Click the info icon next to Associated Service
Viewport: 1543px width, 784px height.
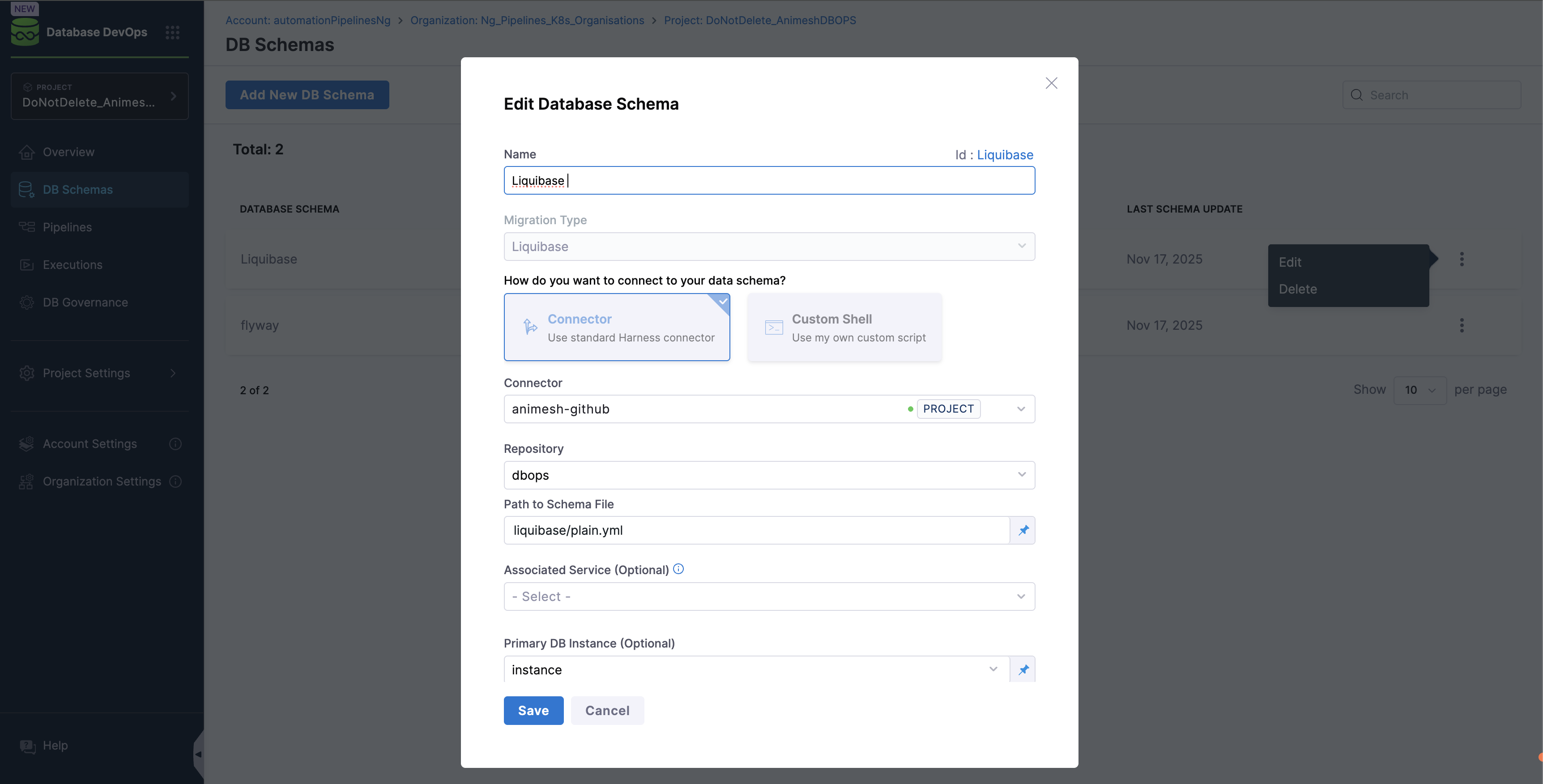pyautogui.click(x=678, y=569)
